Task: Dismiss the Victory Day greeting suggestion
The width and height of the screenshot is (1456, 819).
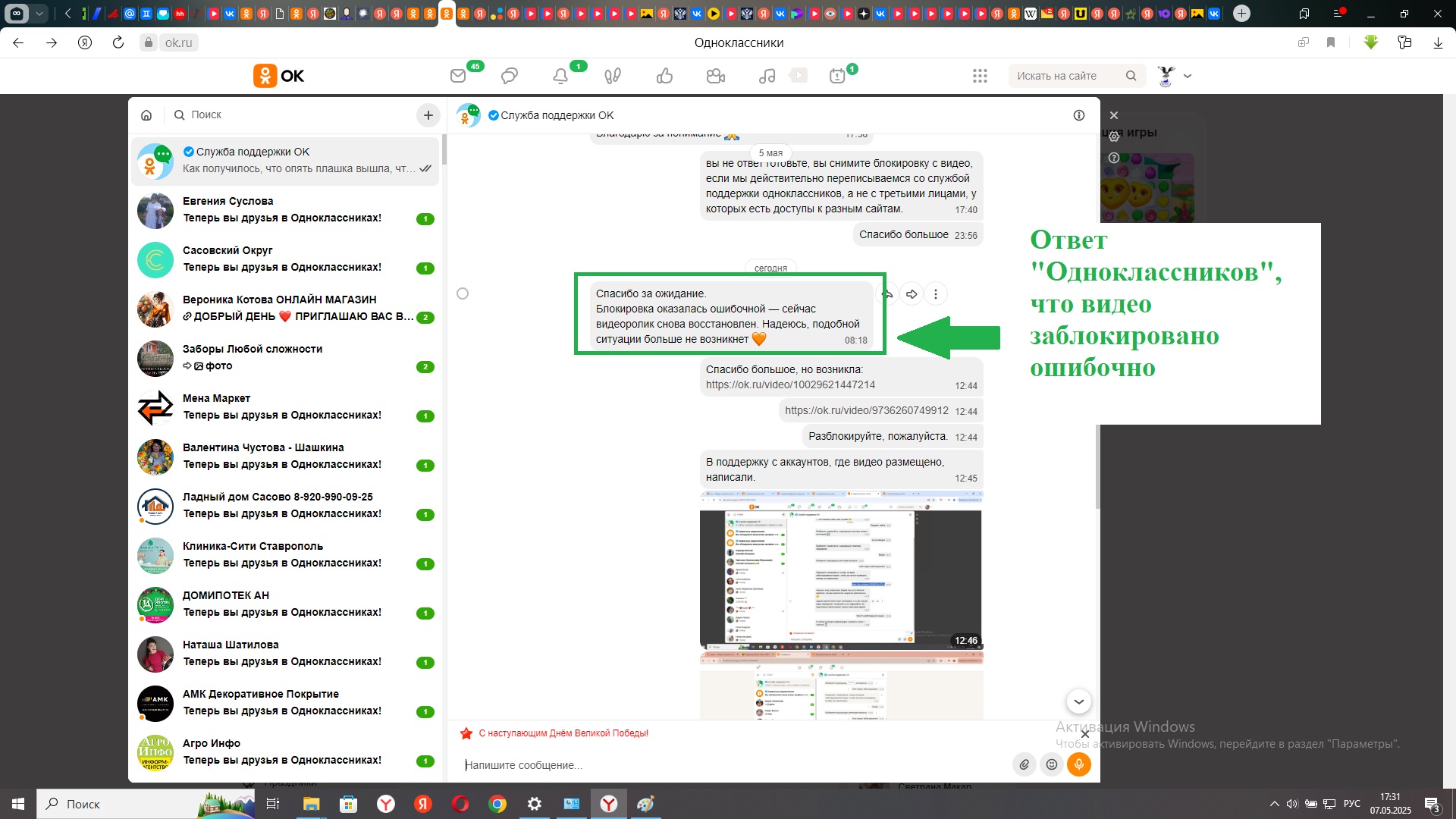Action: (1085, 734)
